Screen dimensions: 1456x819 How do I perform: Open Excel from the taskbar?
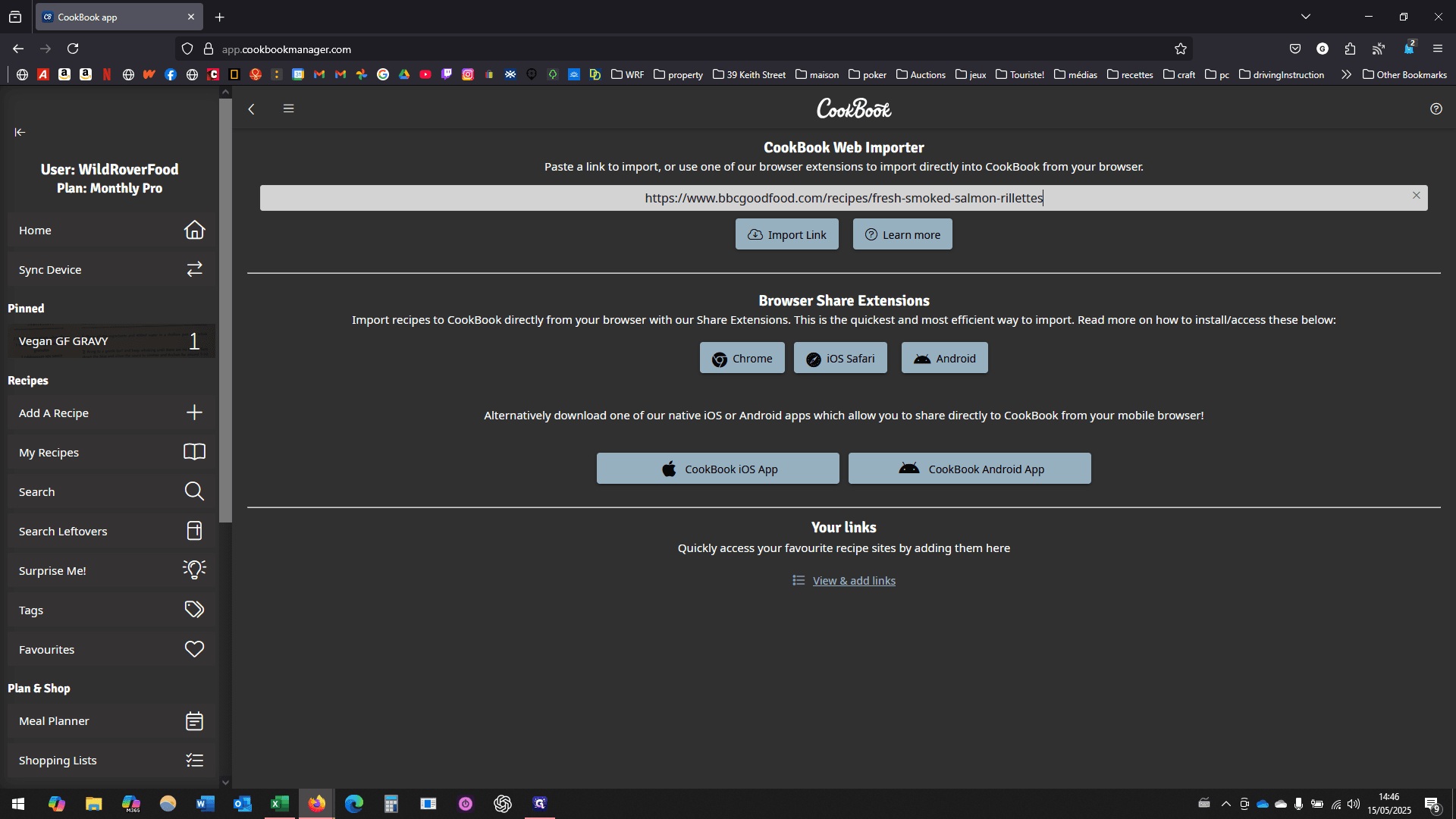pyautogui.click(x=280, y=804)
